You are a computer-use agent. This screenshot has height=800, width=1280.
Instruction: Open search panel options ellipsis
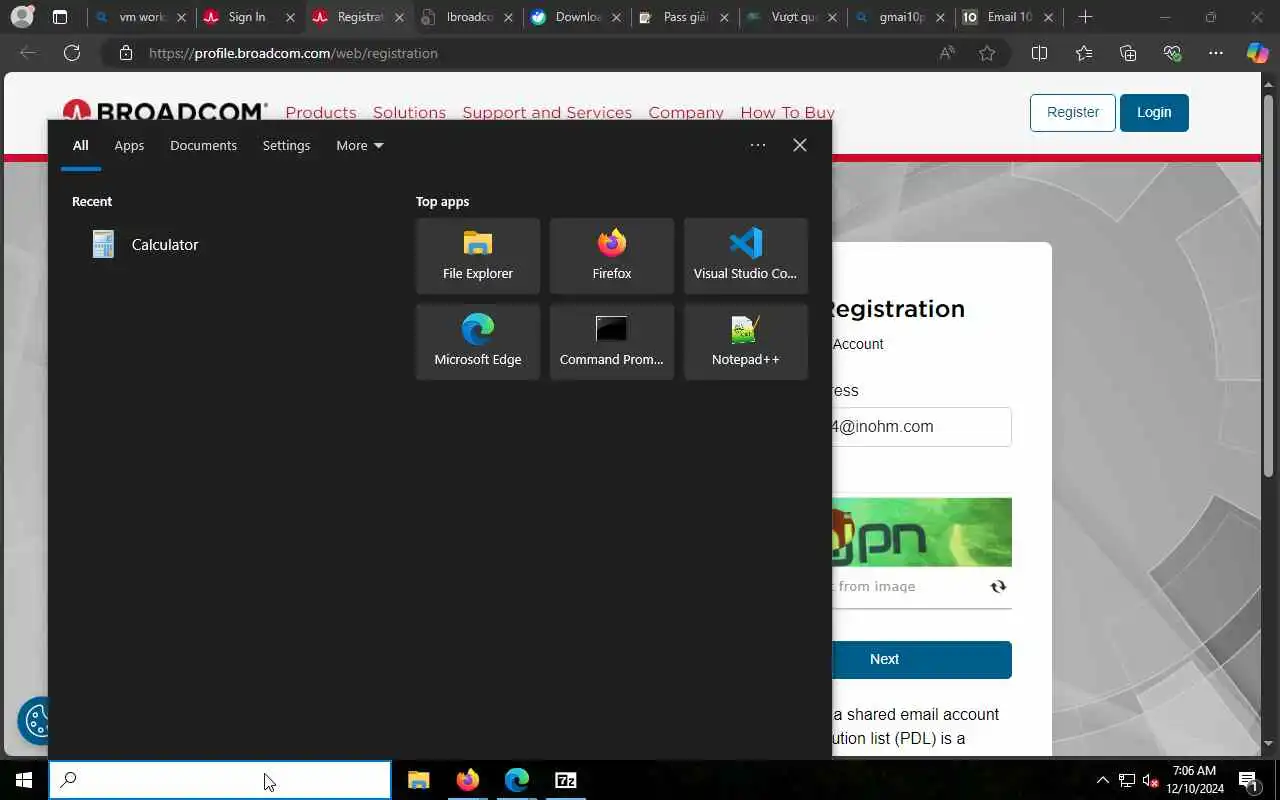(x=758, y=145)
